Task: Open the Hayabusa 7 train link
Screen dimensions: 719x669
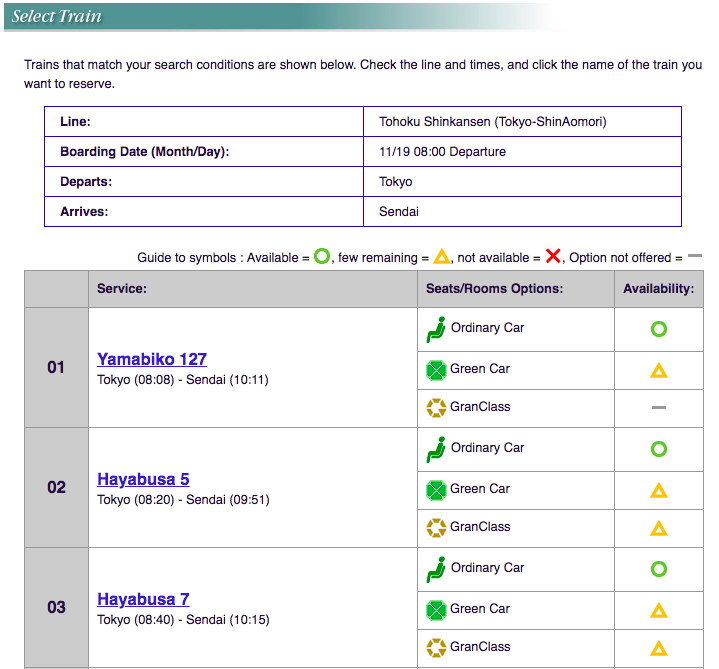Action: (143, 599)
